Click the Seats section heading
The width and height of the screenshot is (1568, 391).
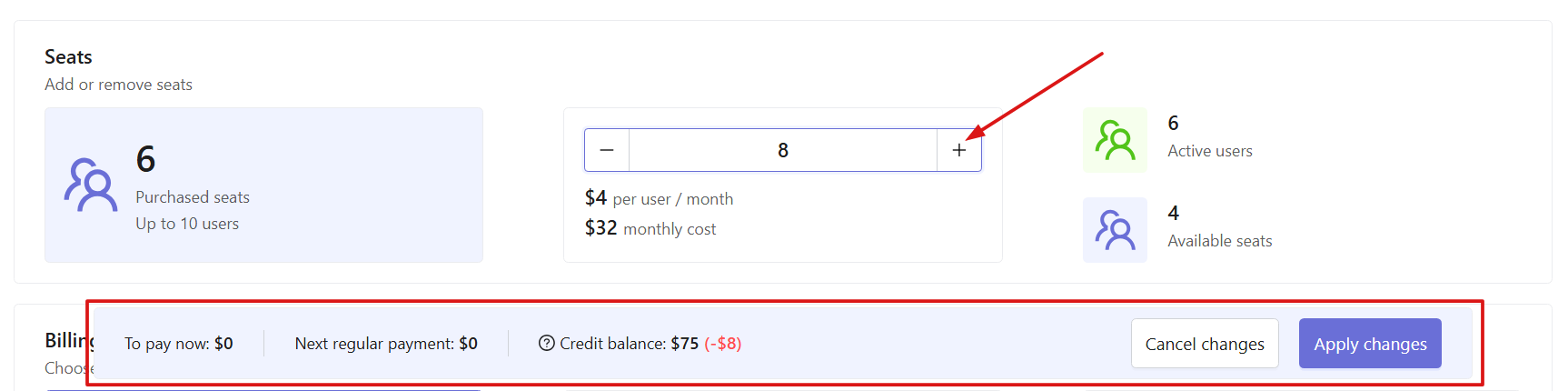tap(68, 56)
